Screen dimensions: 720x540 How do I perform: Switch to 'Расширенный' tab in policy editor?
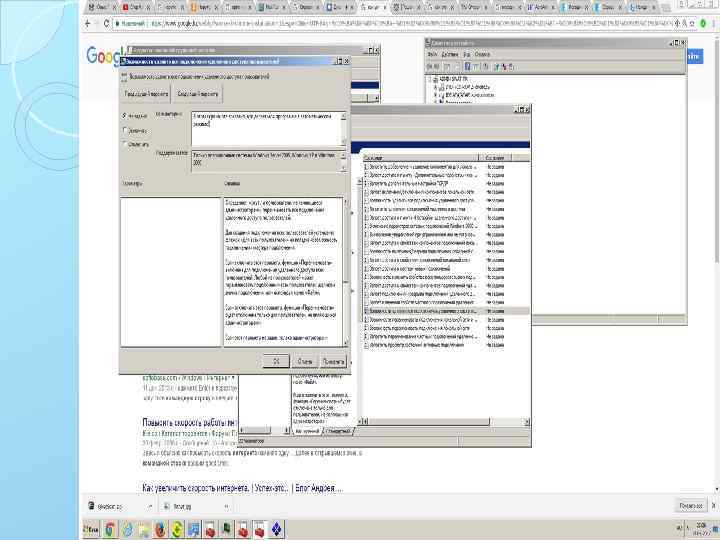click(307, 432)
